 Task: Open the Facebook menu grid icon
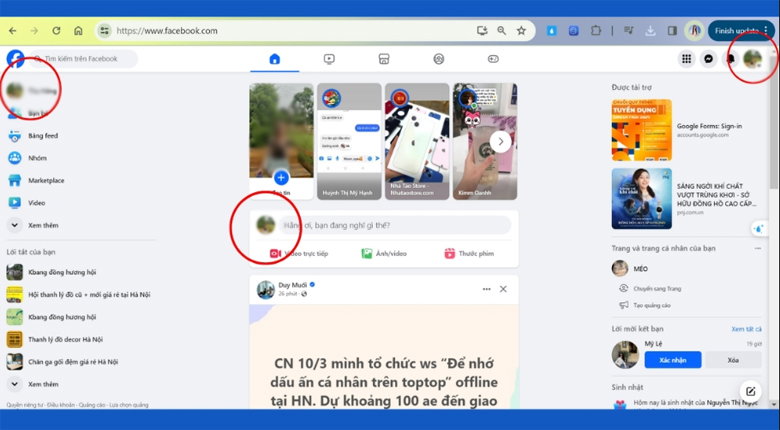[x=686, y=59]
